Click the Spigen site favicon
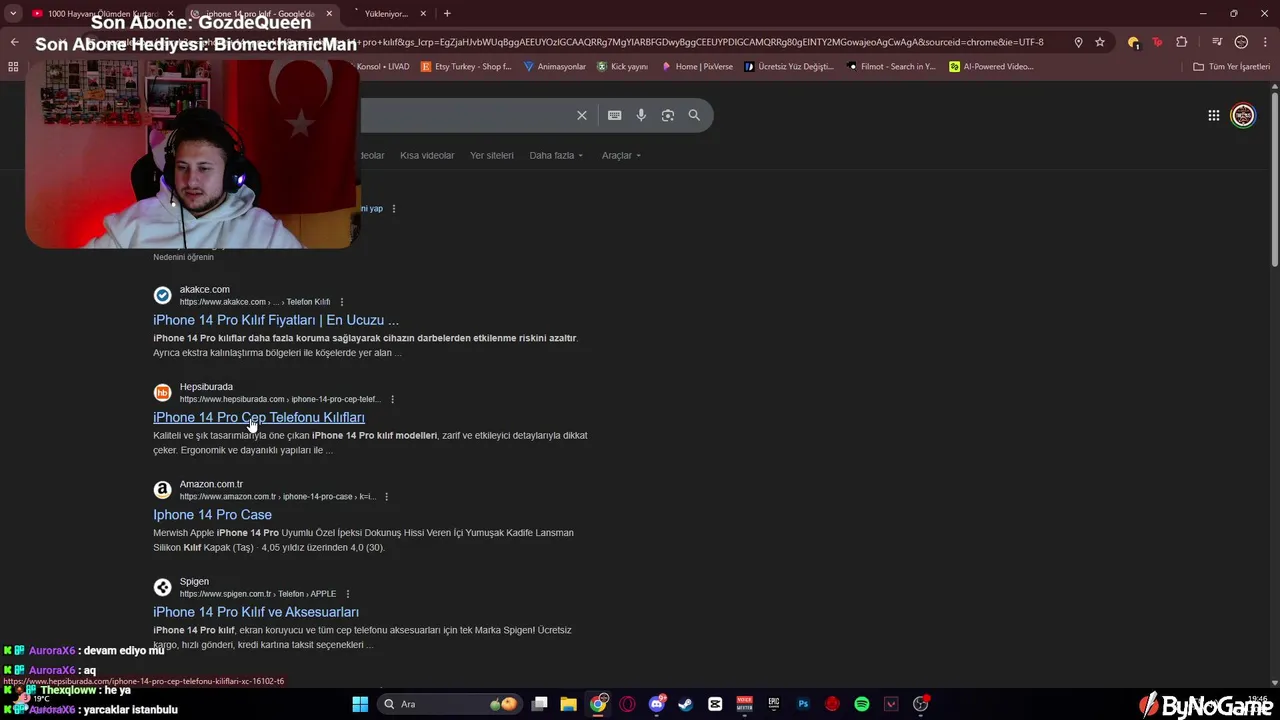1280x720 pixels. point(162,587)
